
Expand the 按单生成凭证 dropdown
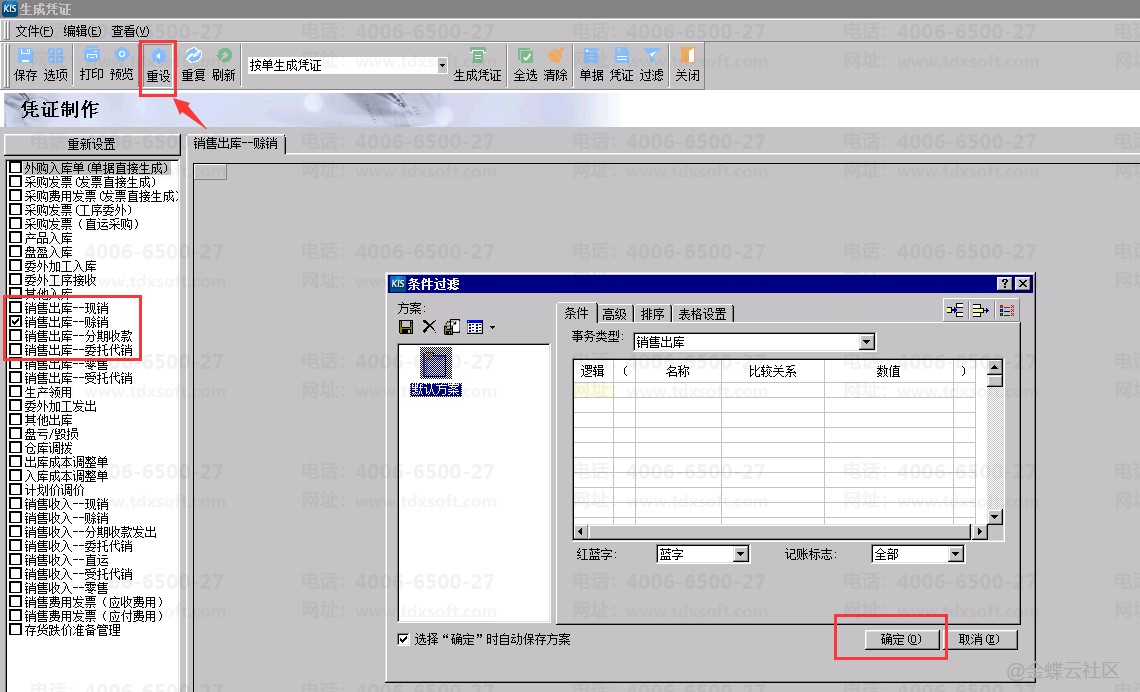(442, 66)
